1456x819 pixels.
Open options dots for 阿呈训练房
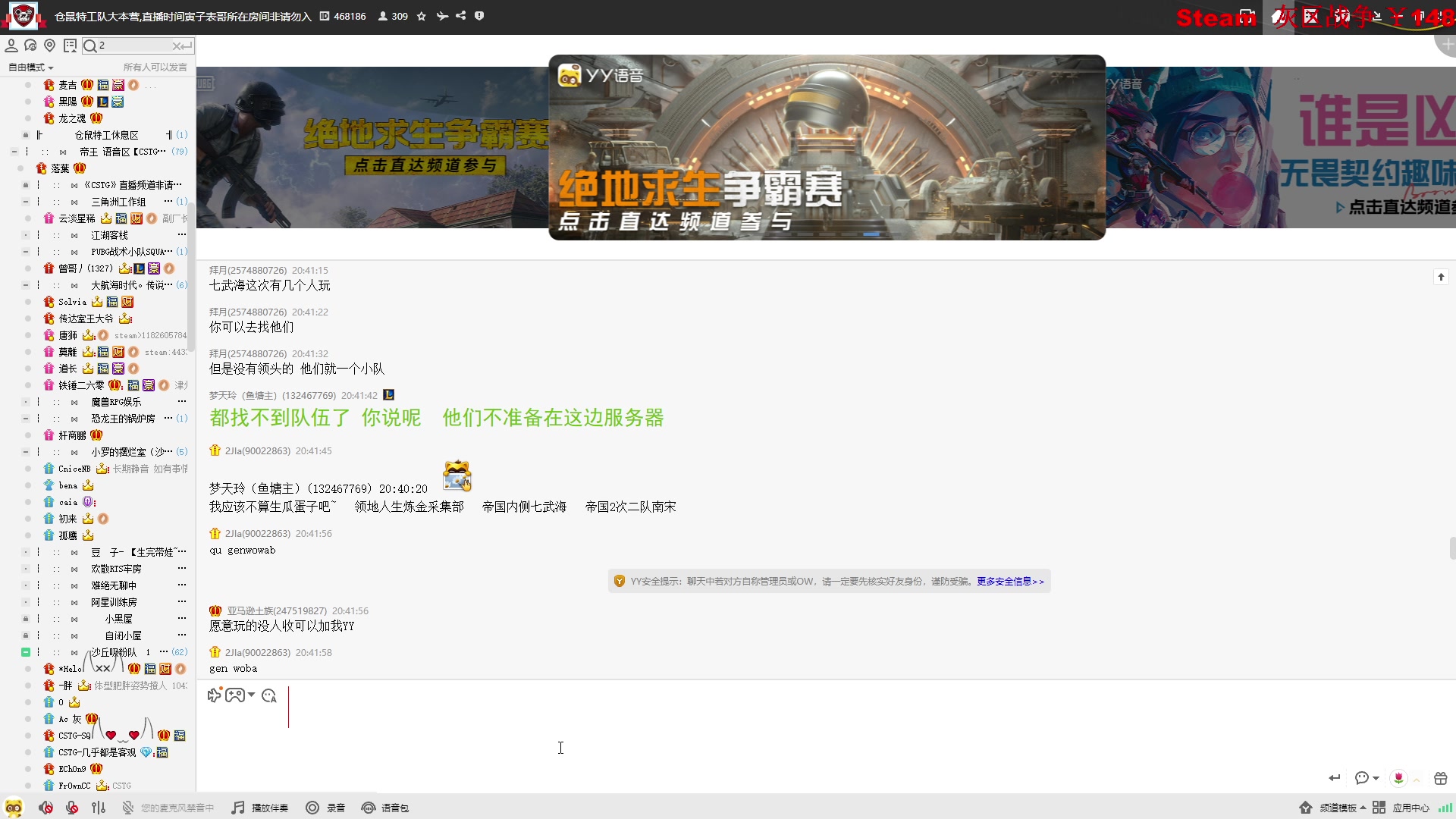point(182,602)
